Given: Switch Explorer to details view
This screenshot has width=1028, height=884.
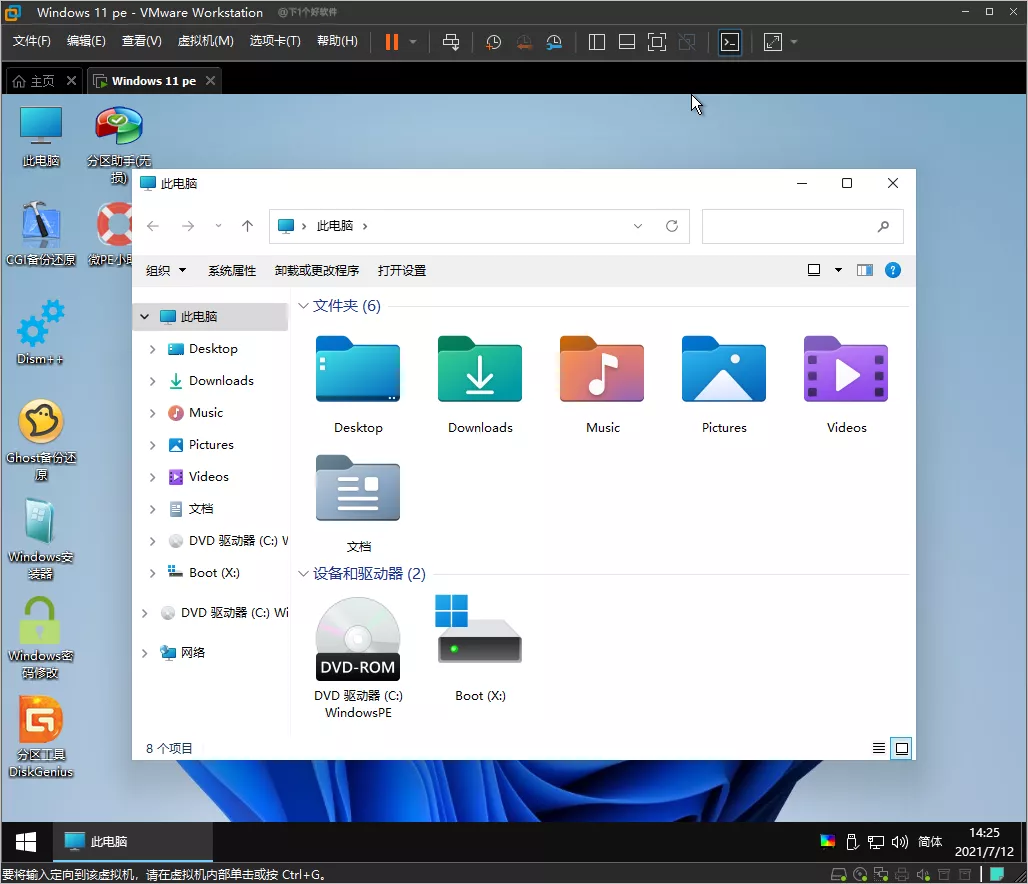Looking at the screenshot, I should tap(879, 748).
